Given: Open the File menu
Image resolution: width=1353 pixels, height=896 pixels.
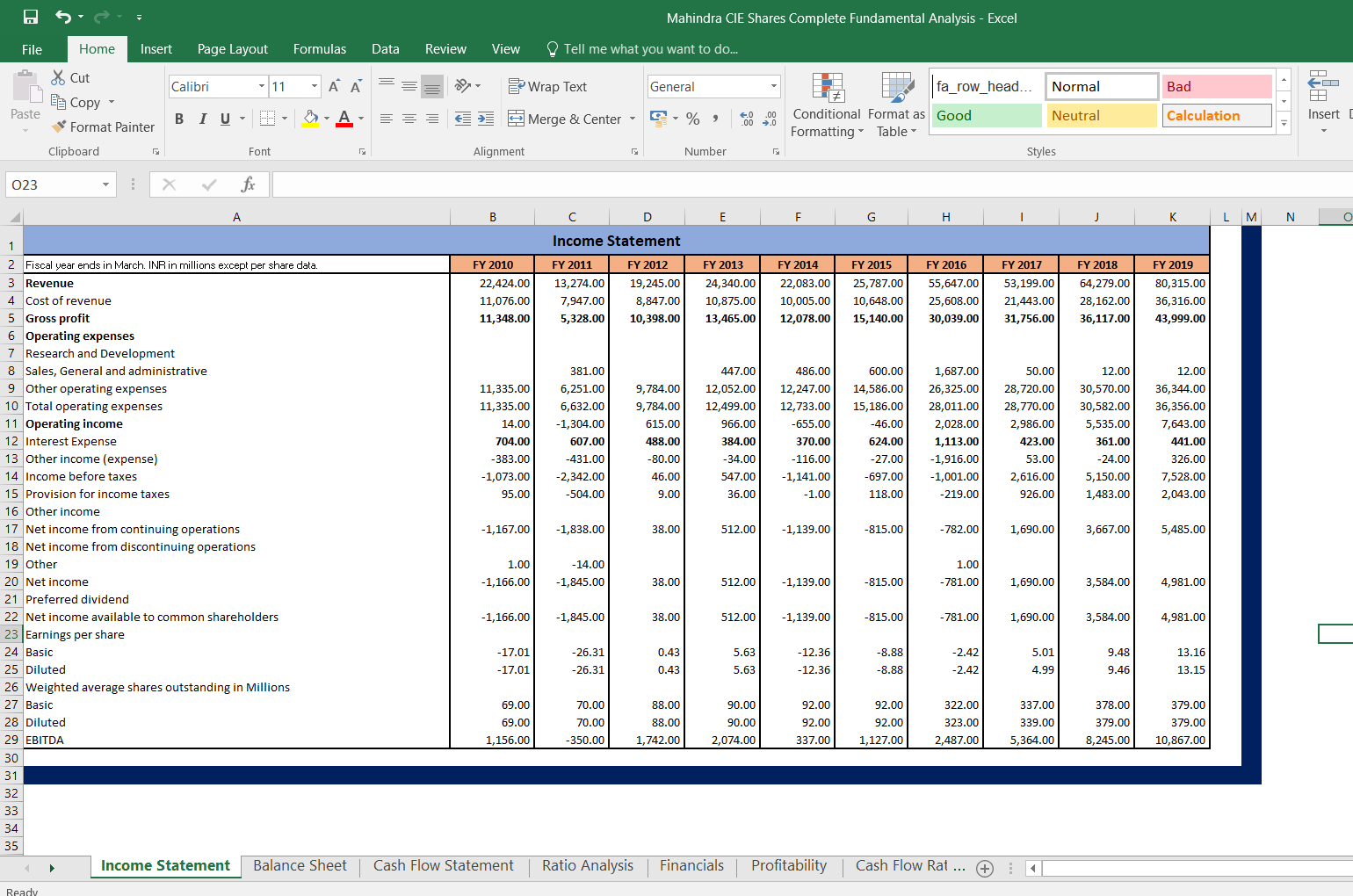Looking at the screenshot, I should coord(32,49).
